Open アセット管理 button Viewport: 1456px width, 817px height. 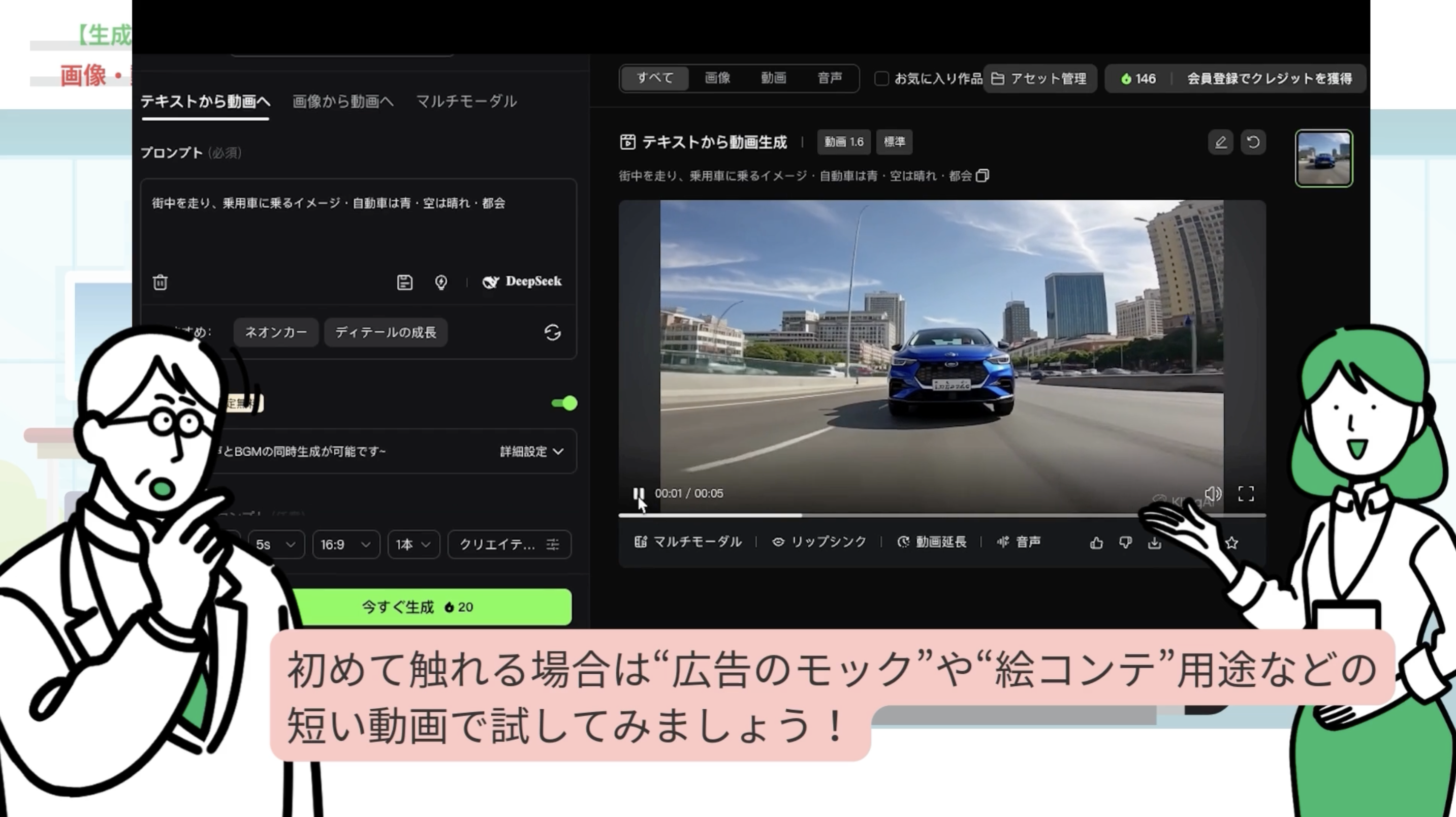[1039, 79]
